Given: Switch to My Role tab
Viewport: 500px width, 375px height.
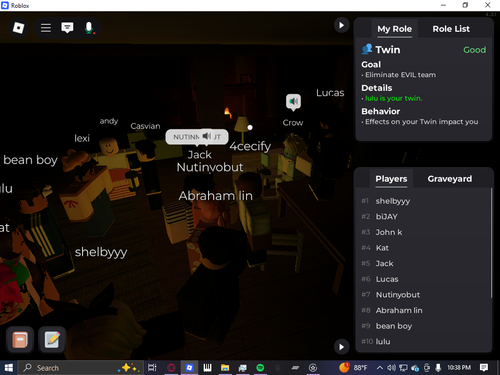Looking at the screenshot, I should click(x=394, y=29).
